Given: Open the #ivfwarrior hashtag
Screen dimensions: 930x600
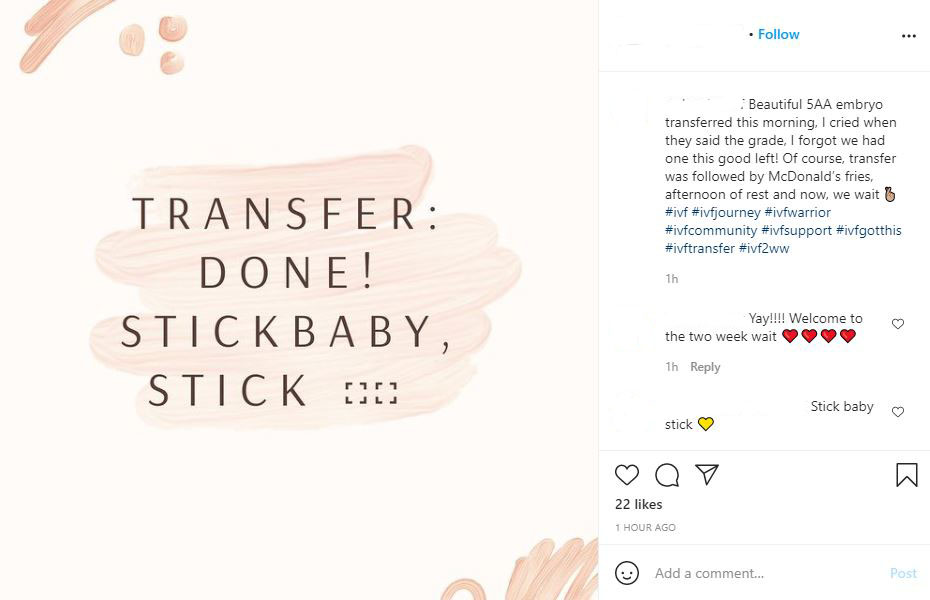Looking at the screenshot, I should [798, 212].
